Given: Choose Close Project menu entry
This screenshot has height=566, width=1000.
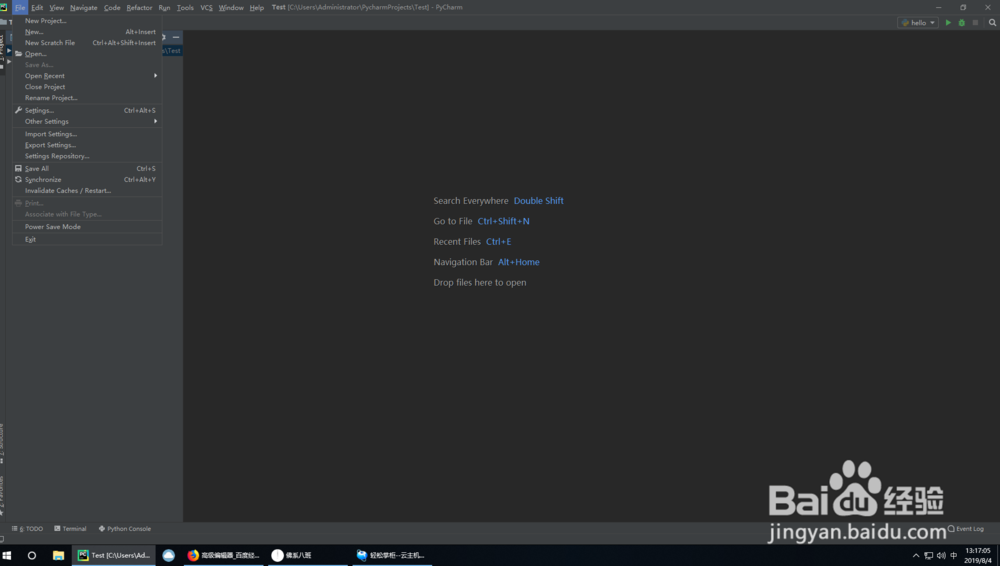Looking at the screenshot, I should pos(87,87).
